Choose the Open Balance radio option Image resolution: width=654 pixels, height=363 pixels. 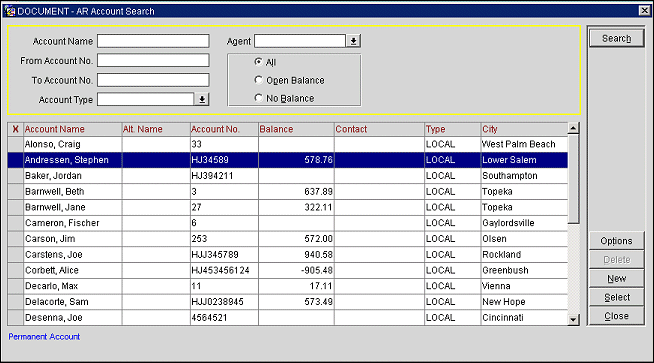pos(259,80)
